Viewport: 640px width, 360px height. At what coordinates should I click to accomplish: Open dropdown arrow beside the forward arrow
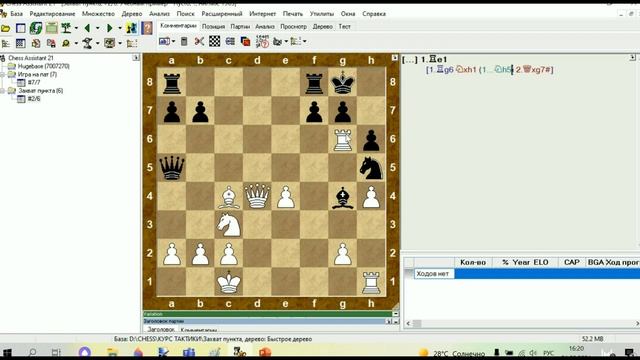click(120, 29)
